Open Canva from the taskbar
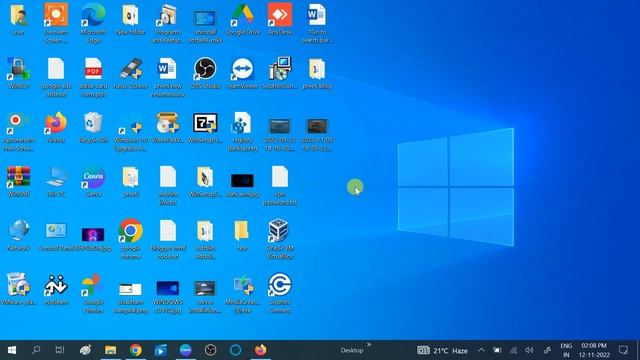This screenshot has width=640, height=360. point(185,350)
